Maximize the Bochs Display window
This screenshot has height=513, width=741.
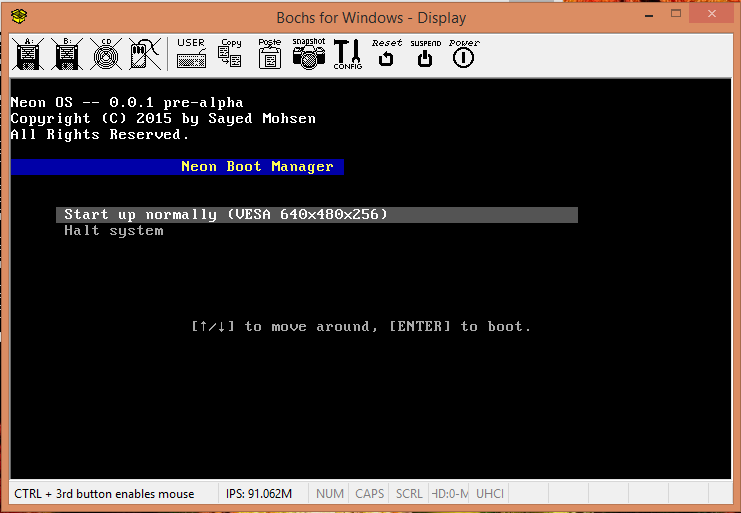click(676, 14)
